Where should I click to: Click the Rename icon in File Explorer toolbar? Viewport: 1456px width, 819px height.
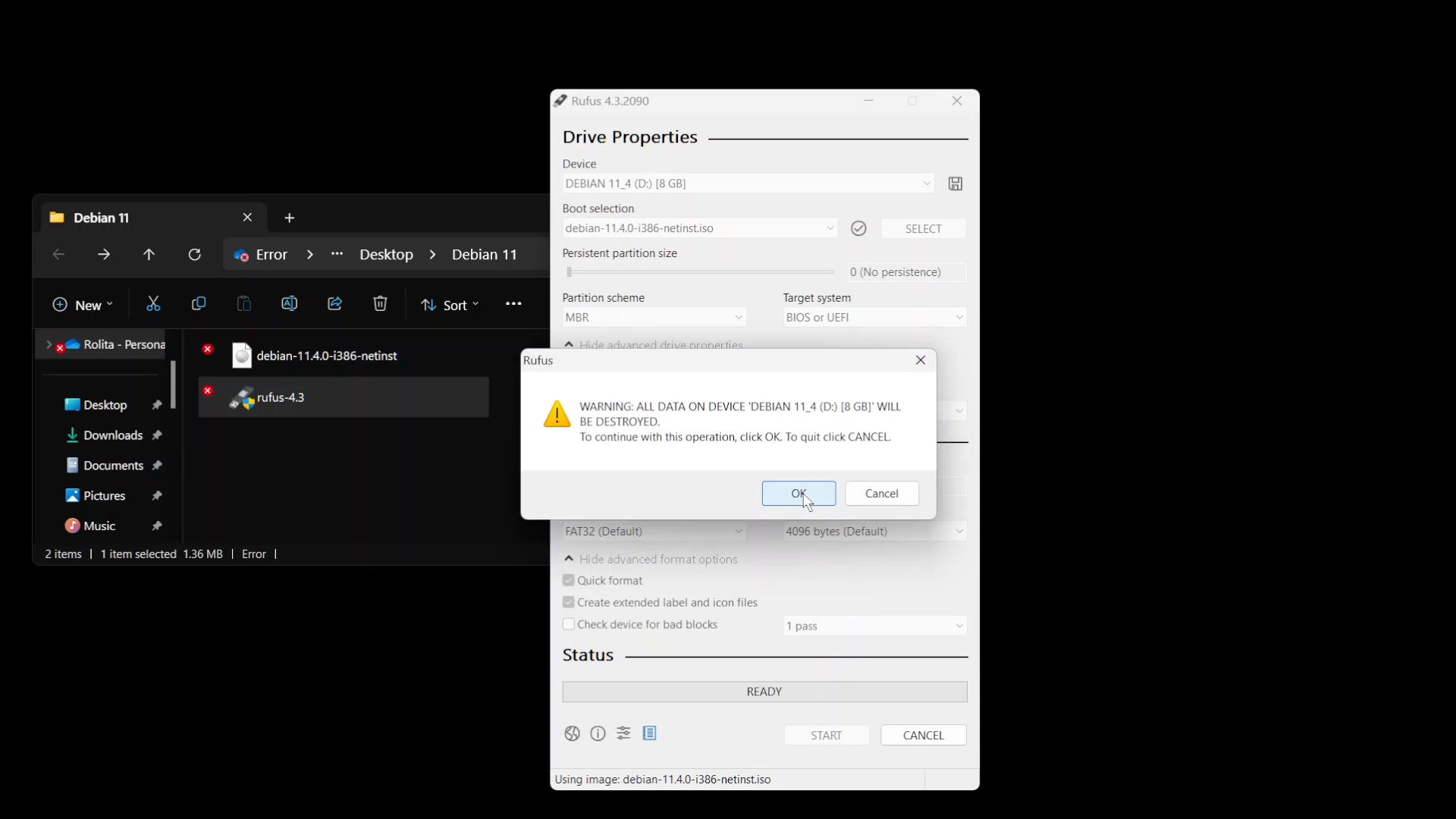point(289,304)
